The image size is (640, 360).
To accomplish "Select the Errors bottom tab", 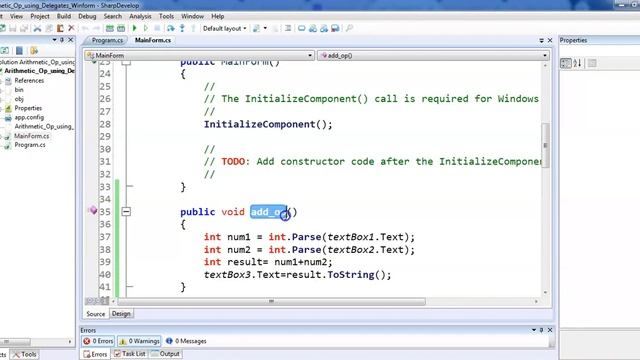I will pyautogui.click(x=96, y=354).
